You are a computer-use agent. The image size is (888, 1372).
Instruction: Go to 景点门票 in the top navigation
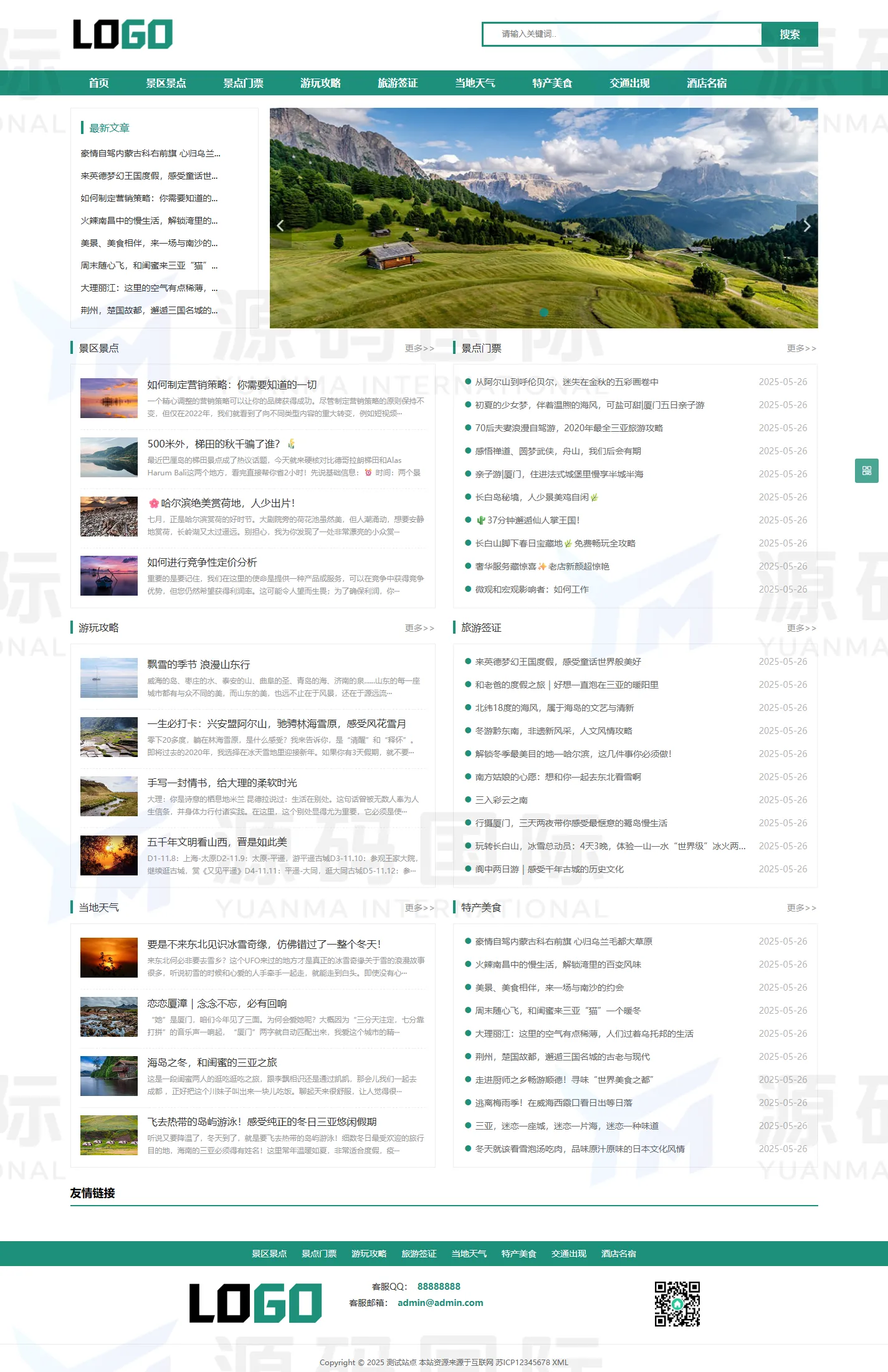click(x=243, y=83)
